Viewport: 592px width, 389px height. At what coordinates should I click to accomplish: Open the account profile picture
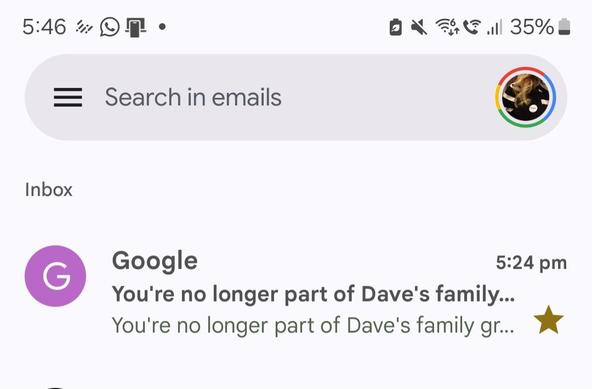526,97
